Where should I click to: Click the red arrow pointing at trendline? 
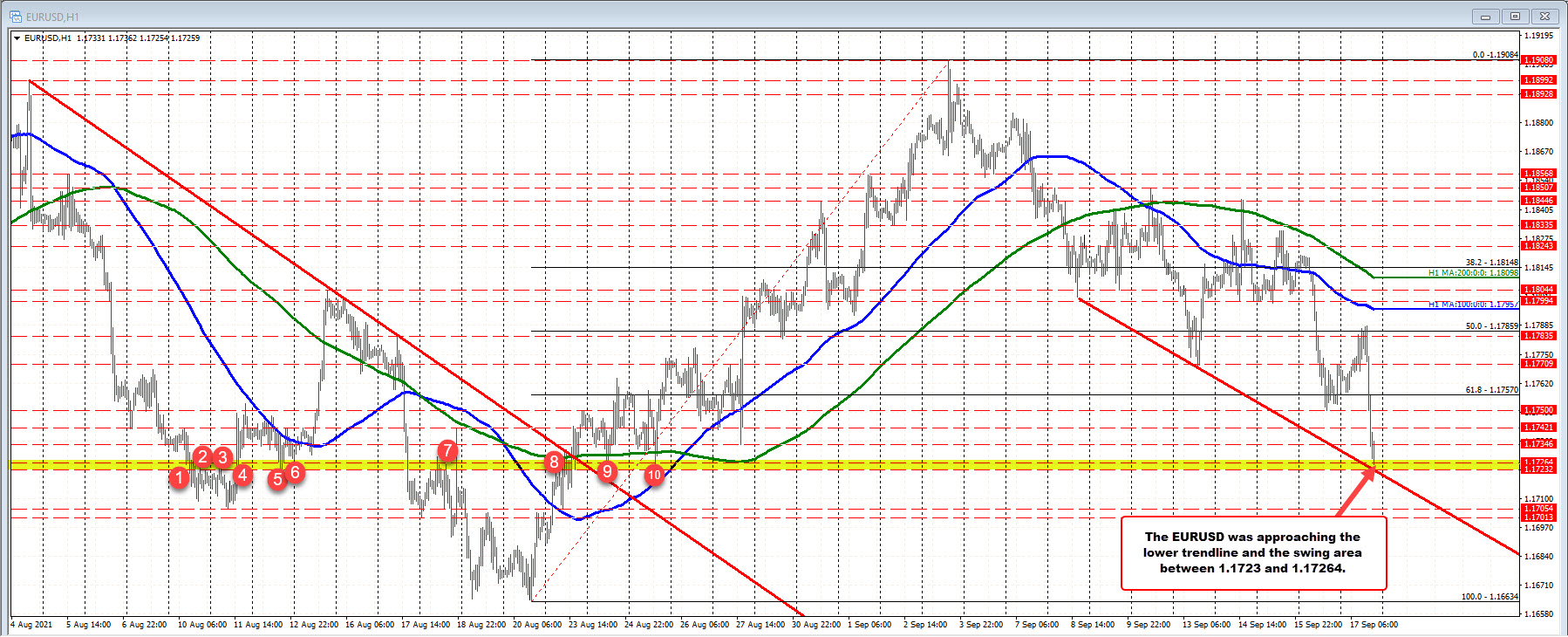point(1353,493)
